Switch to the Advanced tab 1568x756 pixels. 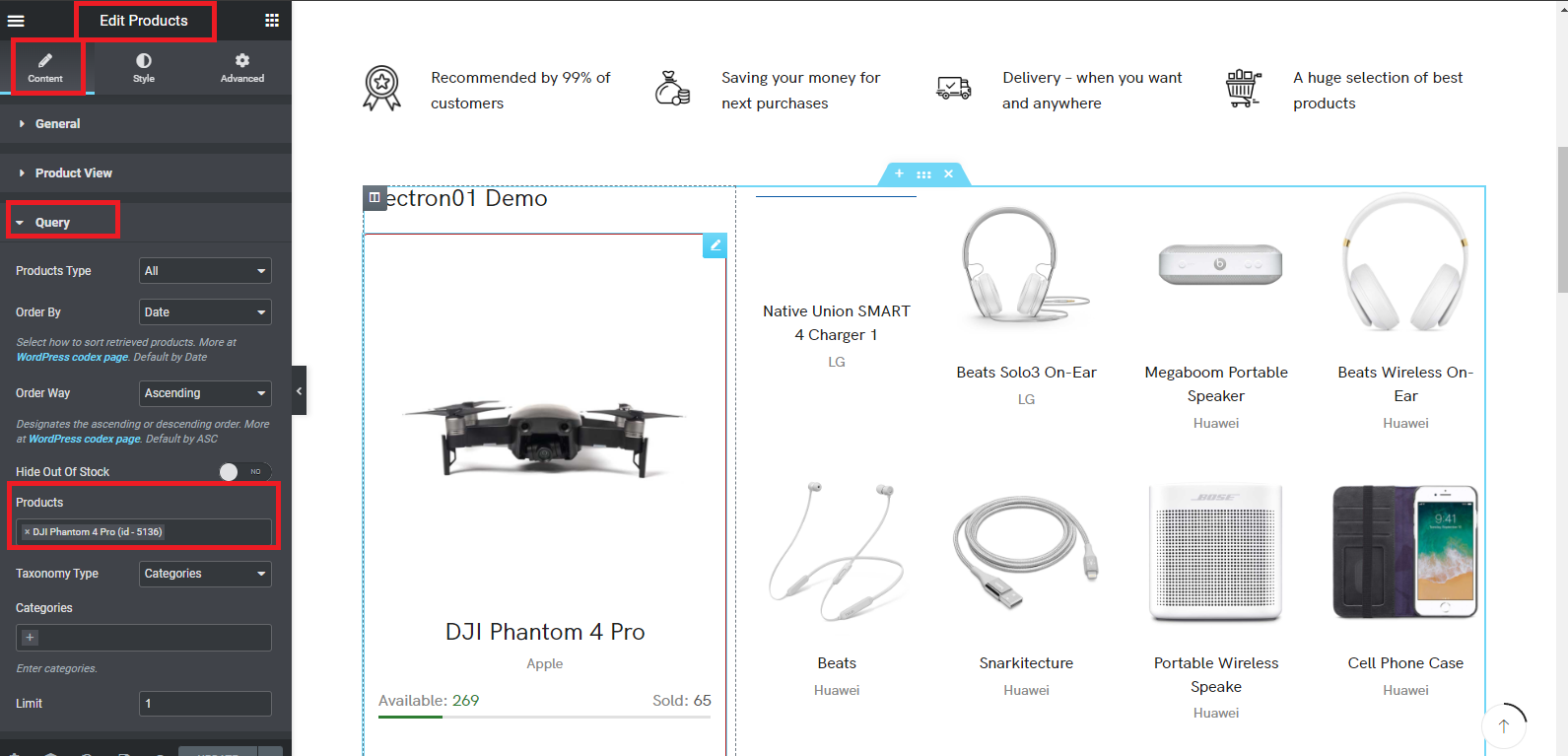pos(242,68)
